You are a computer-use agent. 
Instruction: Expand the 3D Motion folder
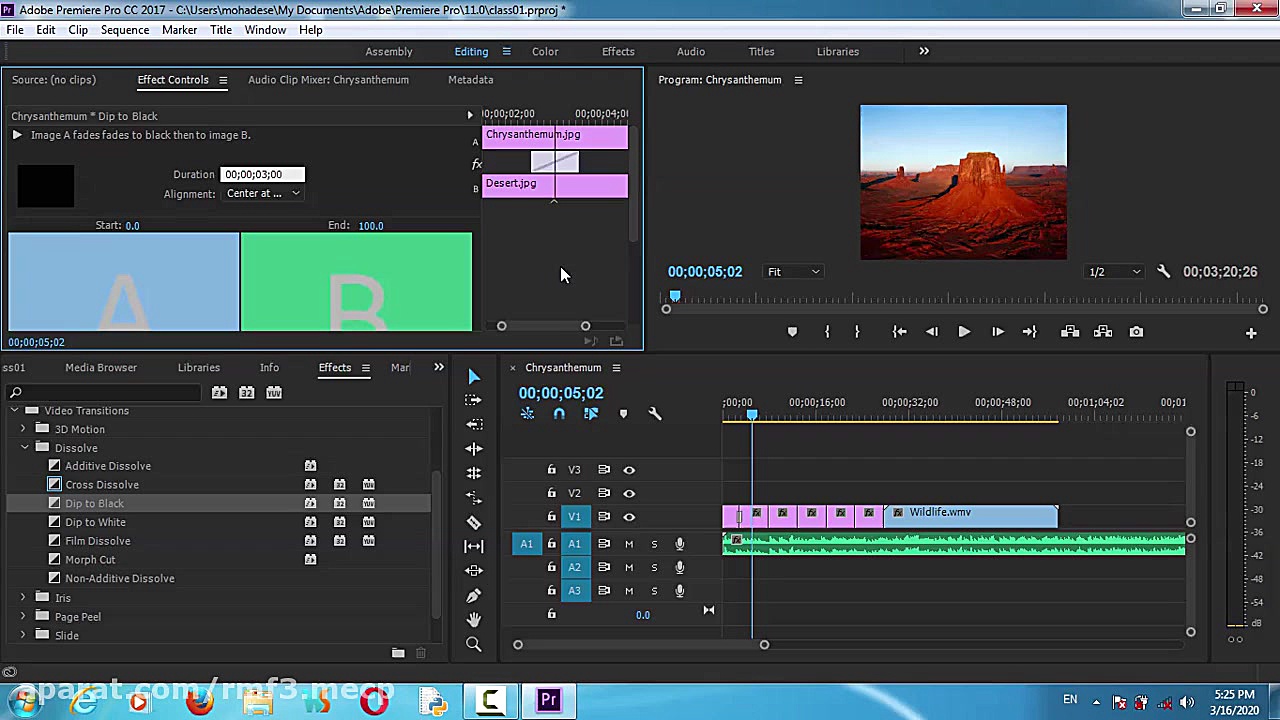24,429
